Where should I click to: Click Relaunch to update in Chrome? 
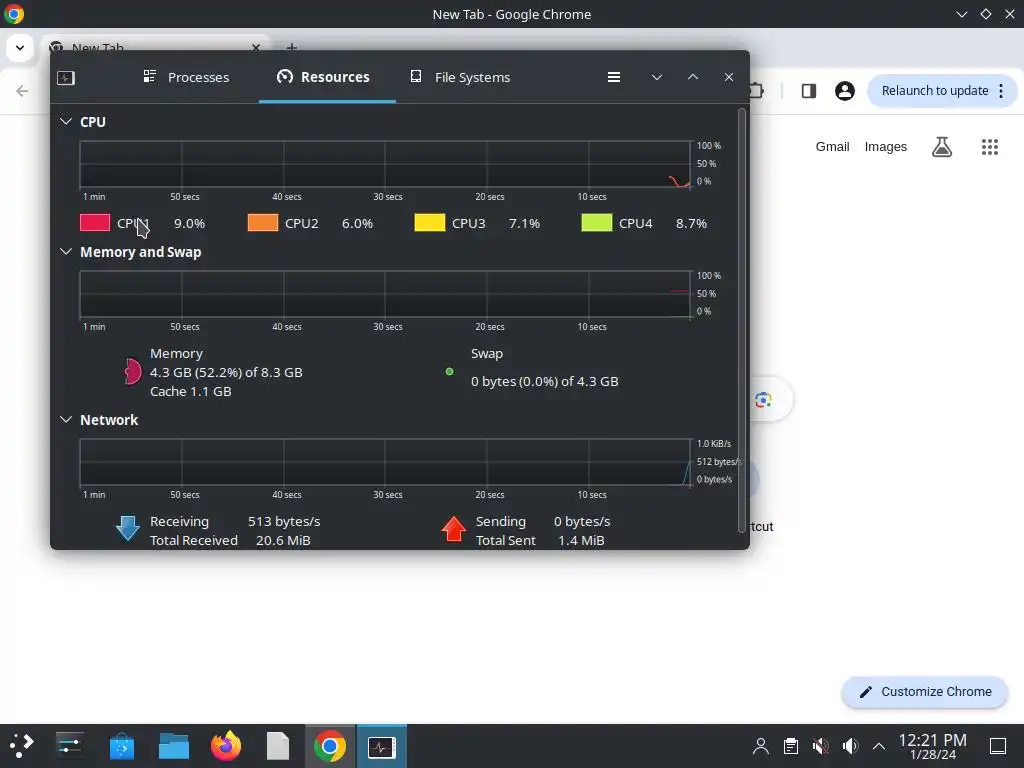click(x=935, y=91)
